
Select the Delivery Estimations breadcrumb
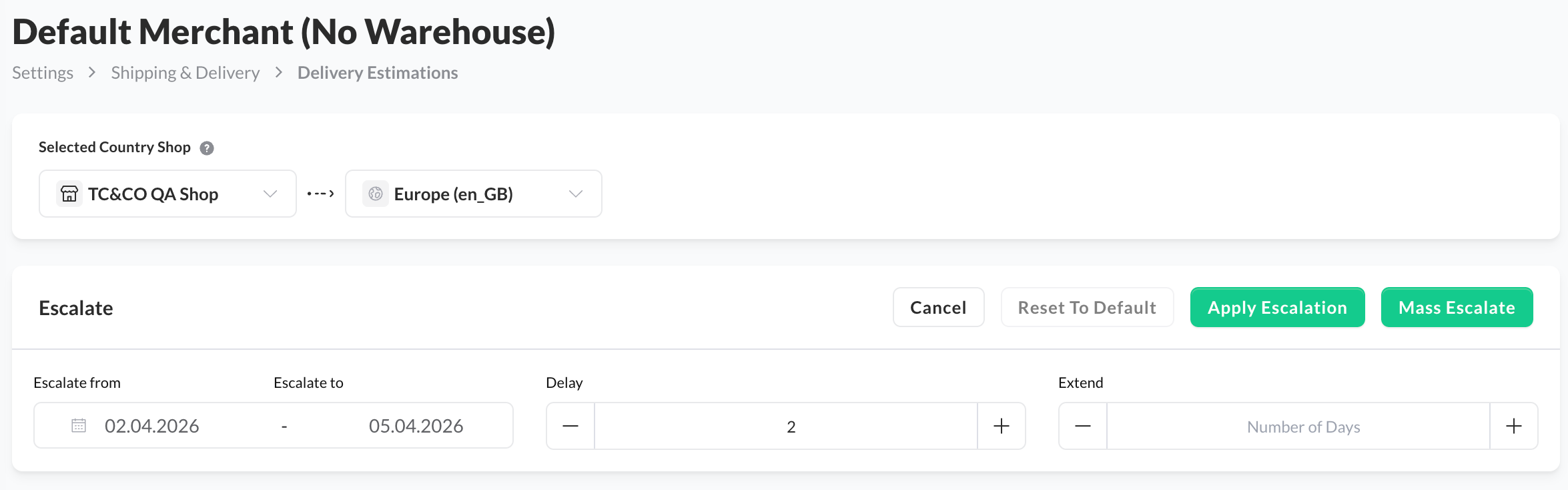pyautogui.click(x=378, y=73)
